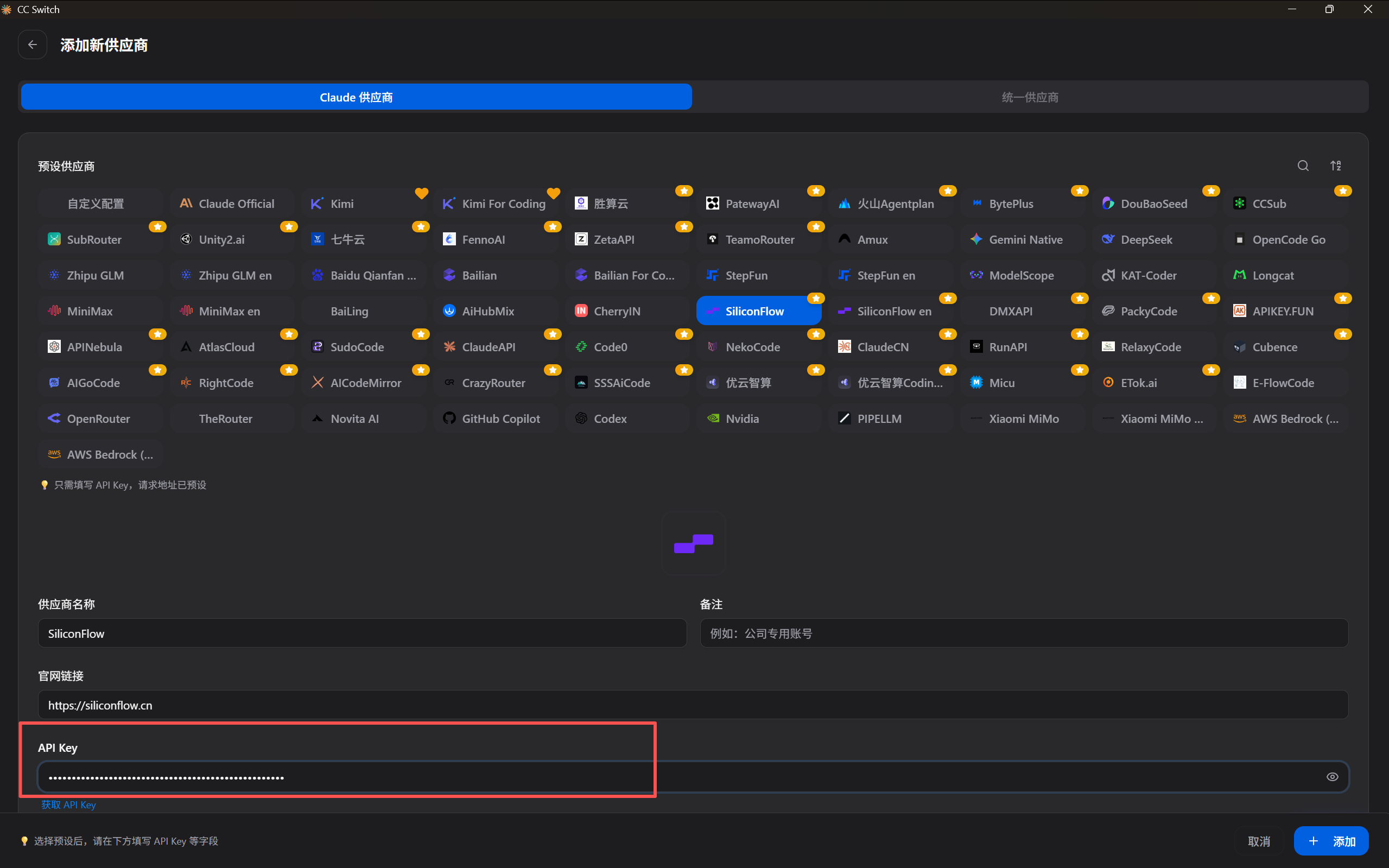Click the 添加 add button
This screenshot has width=1389, height=868.
tap(1331, 841)
